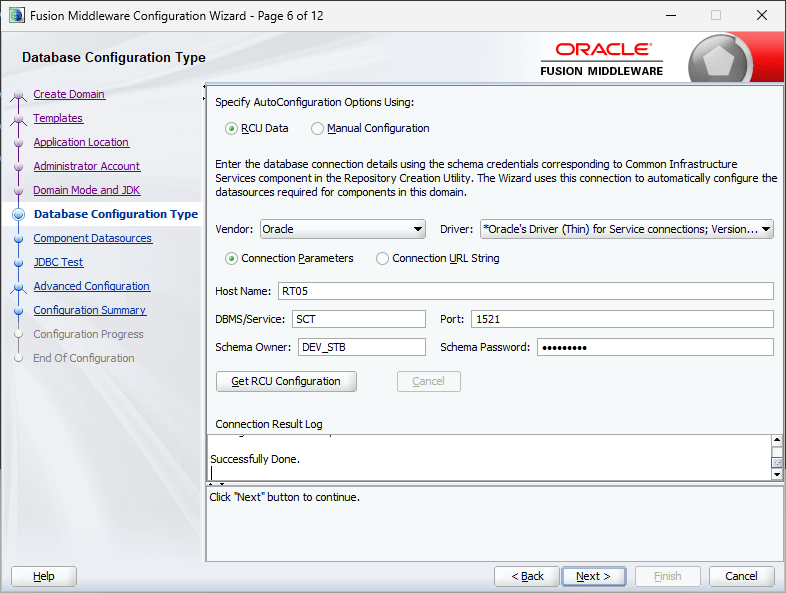Click 'Successfully Done.' log text
This screenshot has height=593, width=786.
click(255, 459)
